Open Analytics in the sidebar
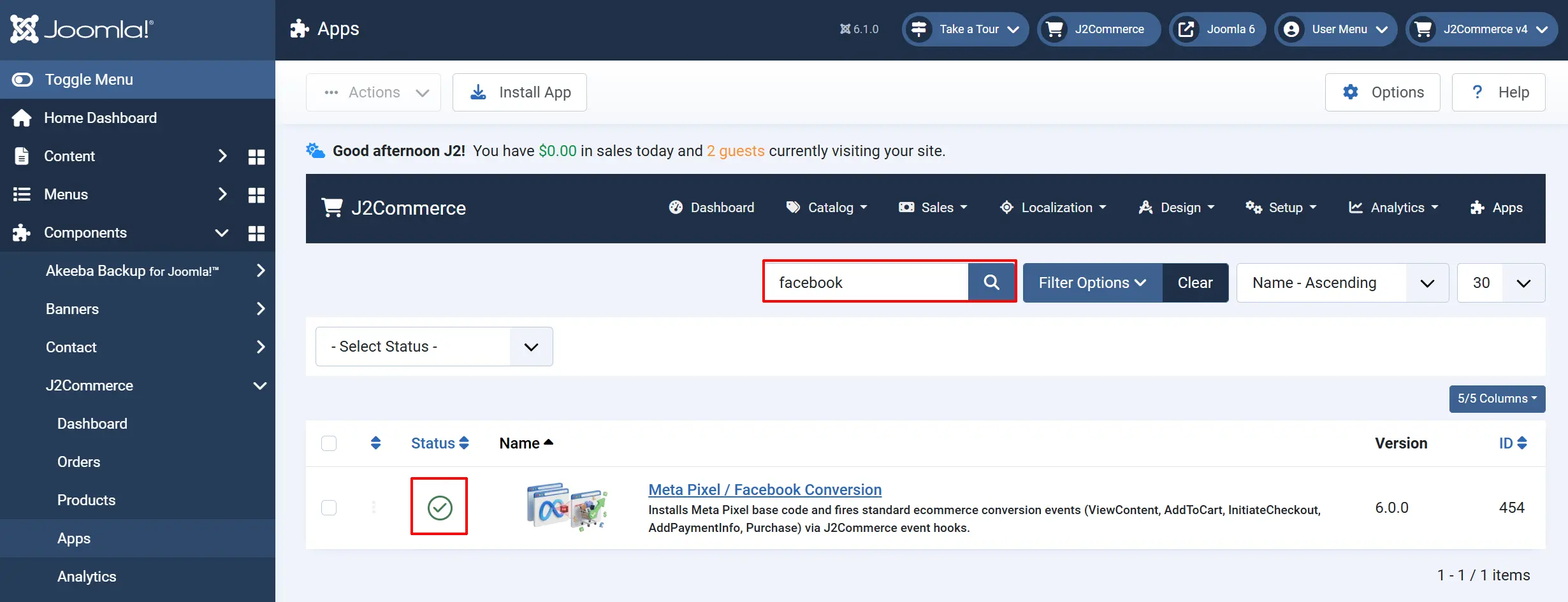This screenshot has height=602, width=1568. 87,577
